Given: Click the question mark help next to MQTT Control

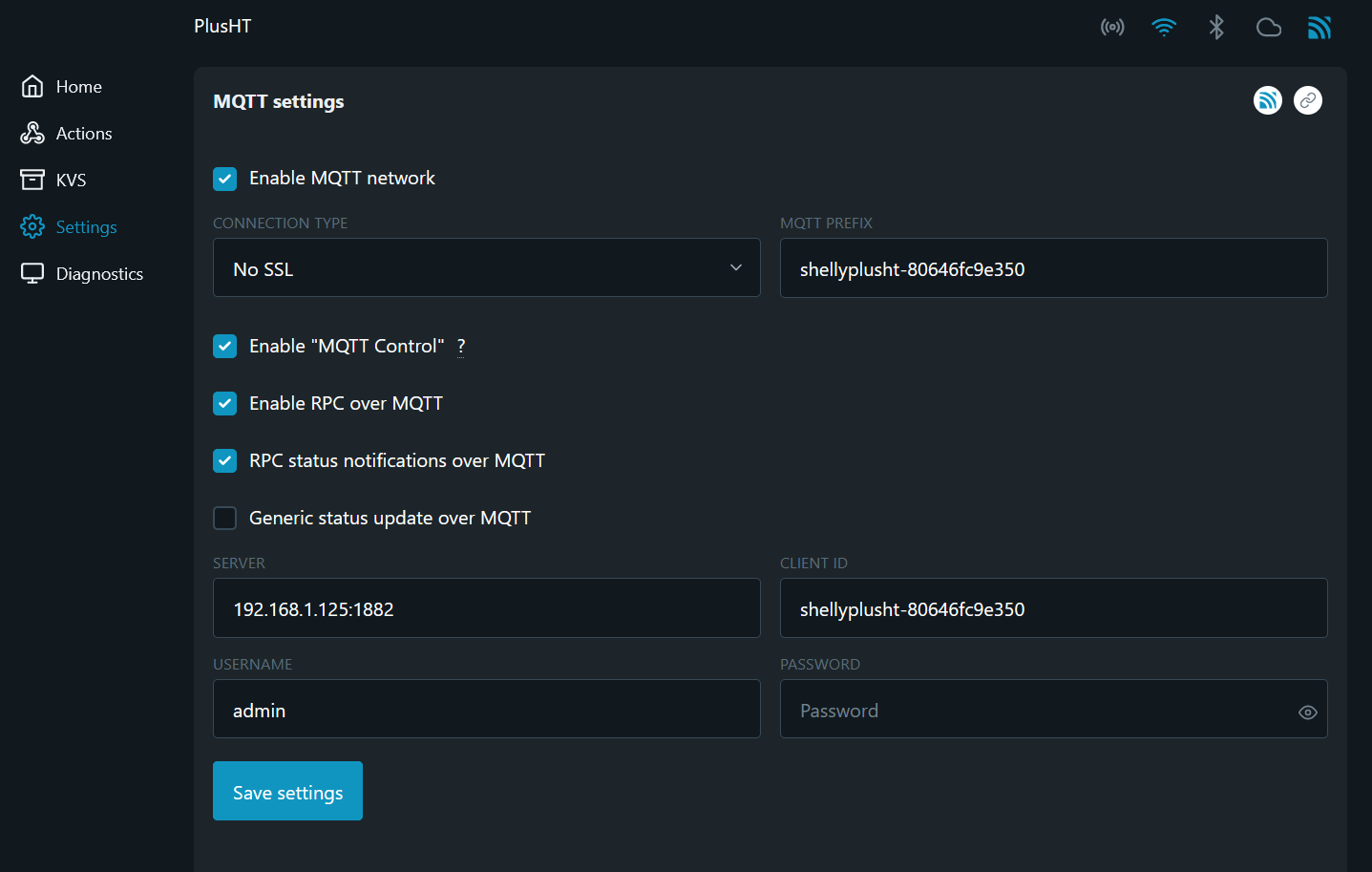Looking at the screenshot, I should click(x=461, y=347).
